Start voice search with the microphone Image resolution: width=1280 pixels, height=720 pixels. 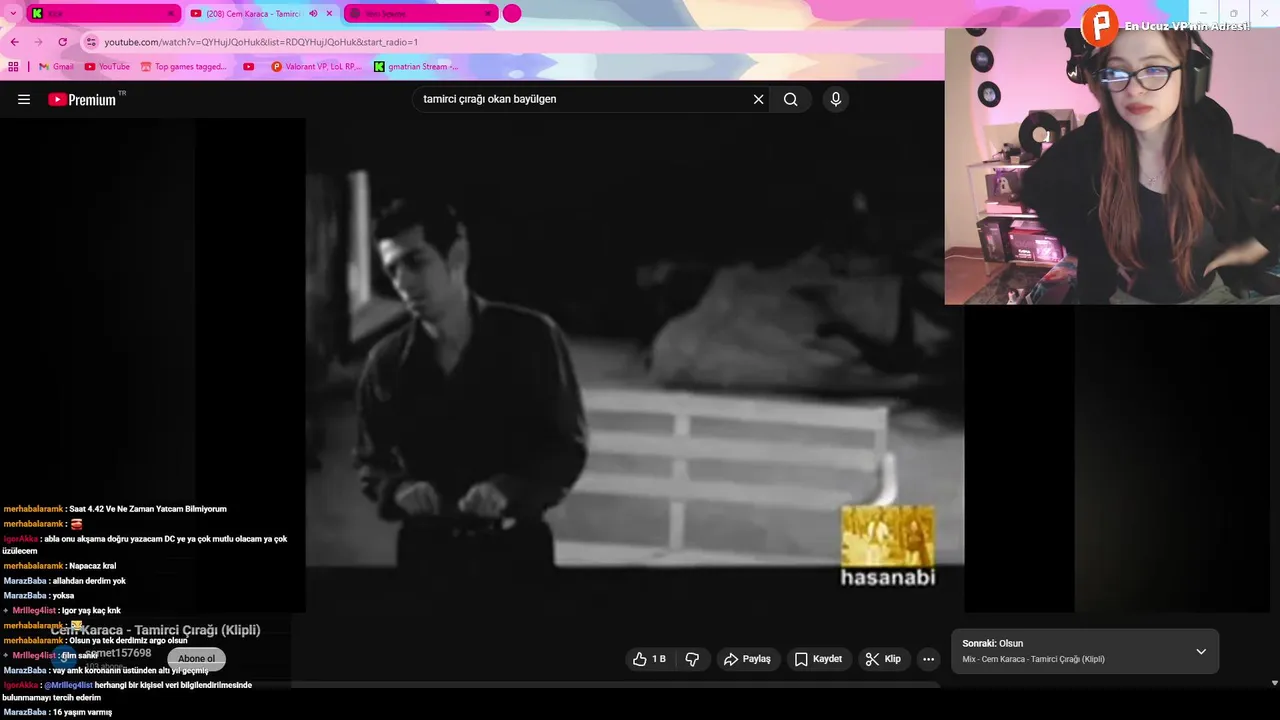tap(836, 99)
